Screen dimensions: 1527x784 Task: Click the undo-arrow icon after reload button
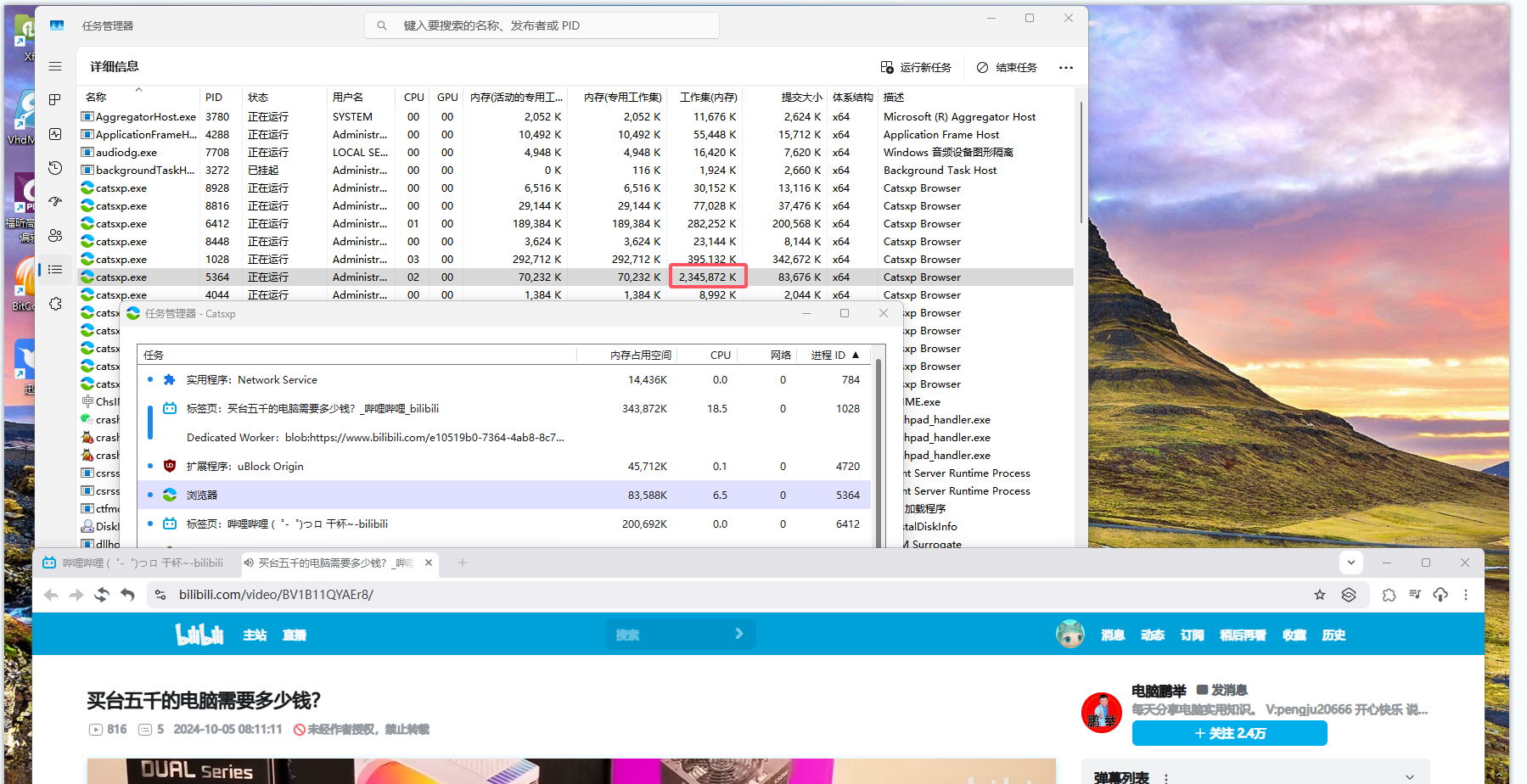(x=127, y=595)
